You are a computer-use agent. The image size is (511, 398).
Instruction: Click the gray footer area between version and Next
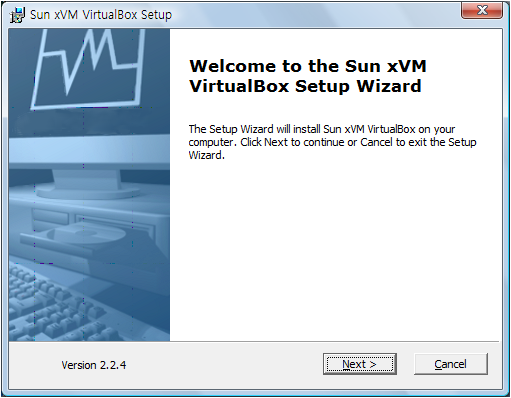[x=223, y=365]
